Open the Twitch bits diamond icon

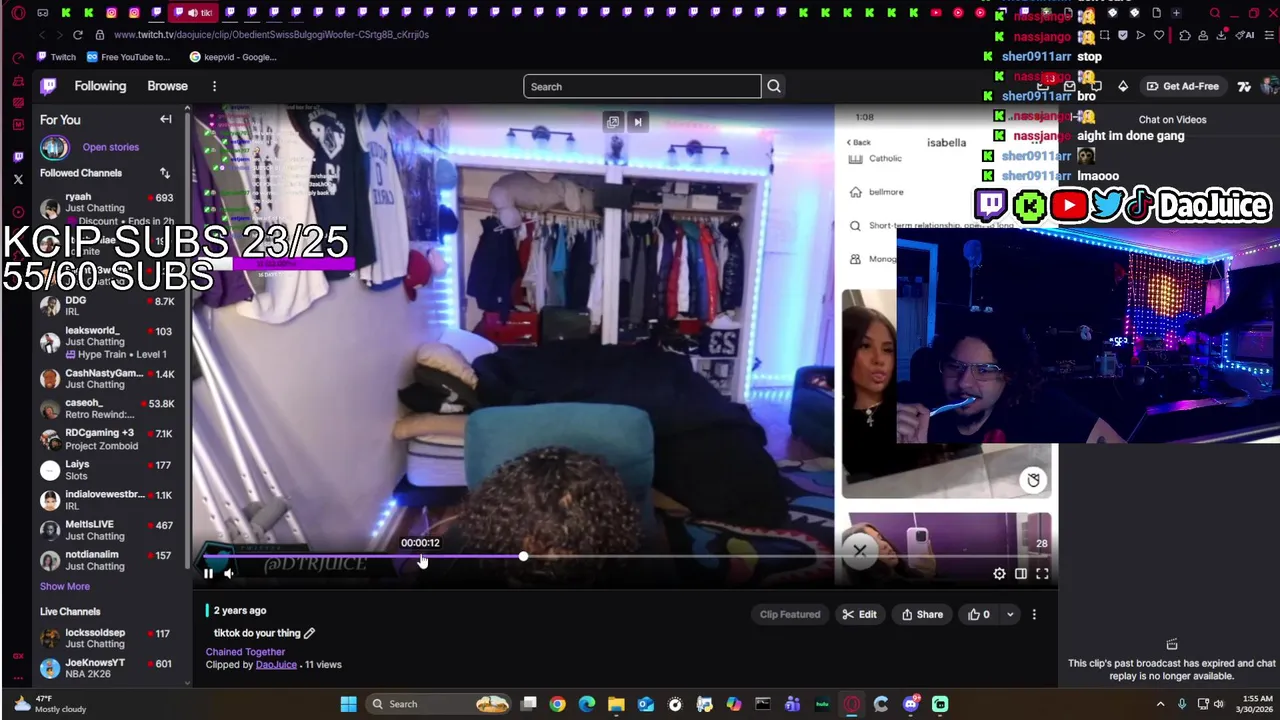tap(1123, 86)
